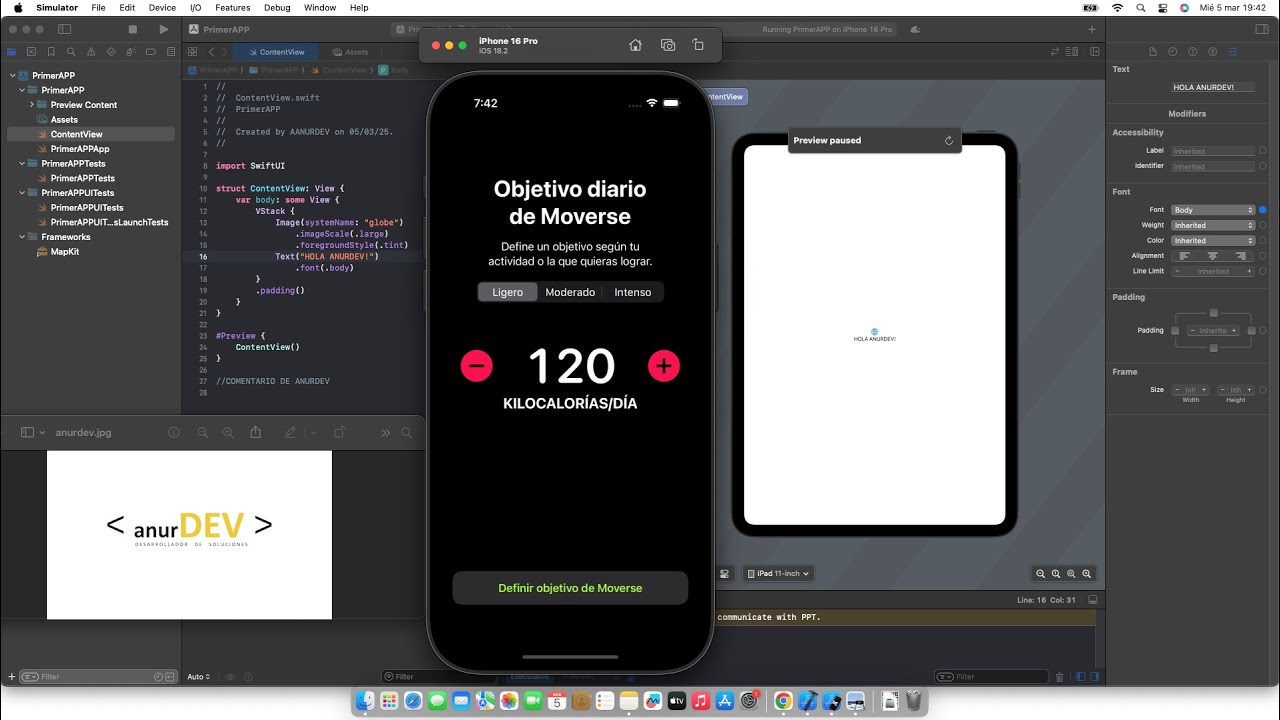Click the Text field HOLA ANURDEV!
This screenshot has width=1280, height=720.
pyautogui.click(x=1213, y=87)
